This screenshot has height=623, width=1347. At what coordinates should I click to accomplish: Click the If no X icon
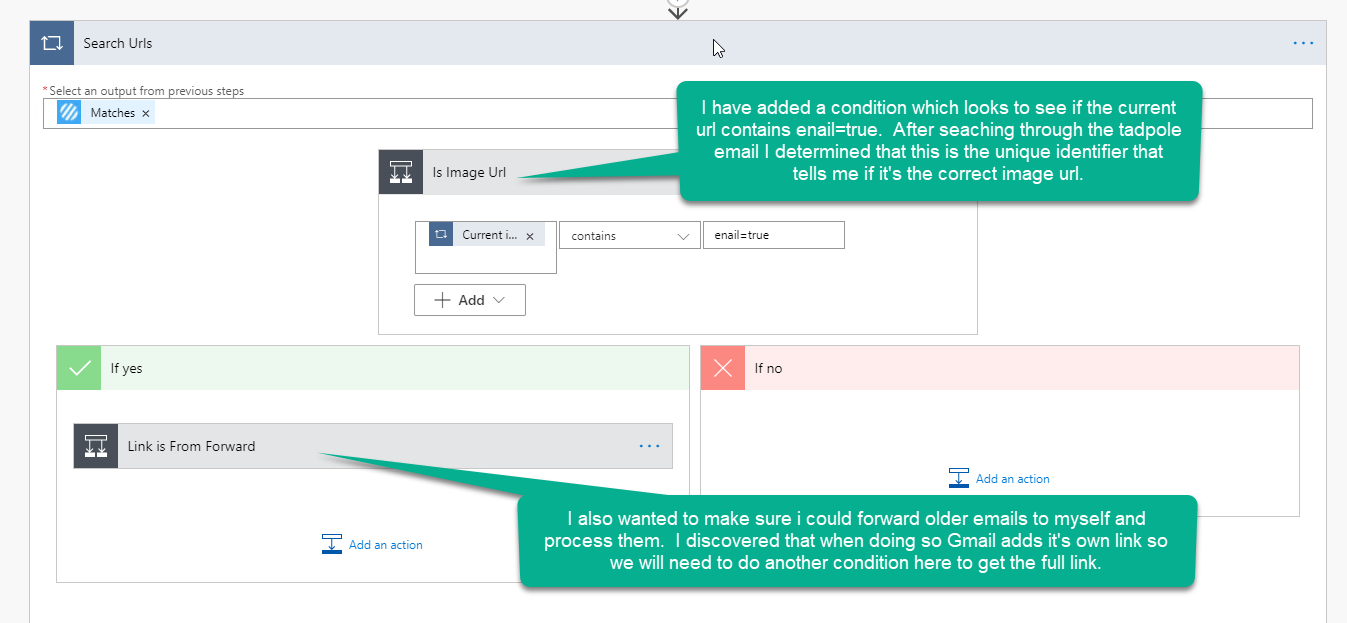[x=722, y=368]
